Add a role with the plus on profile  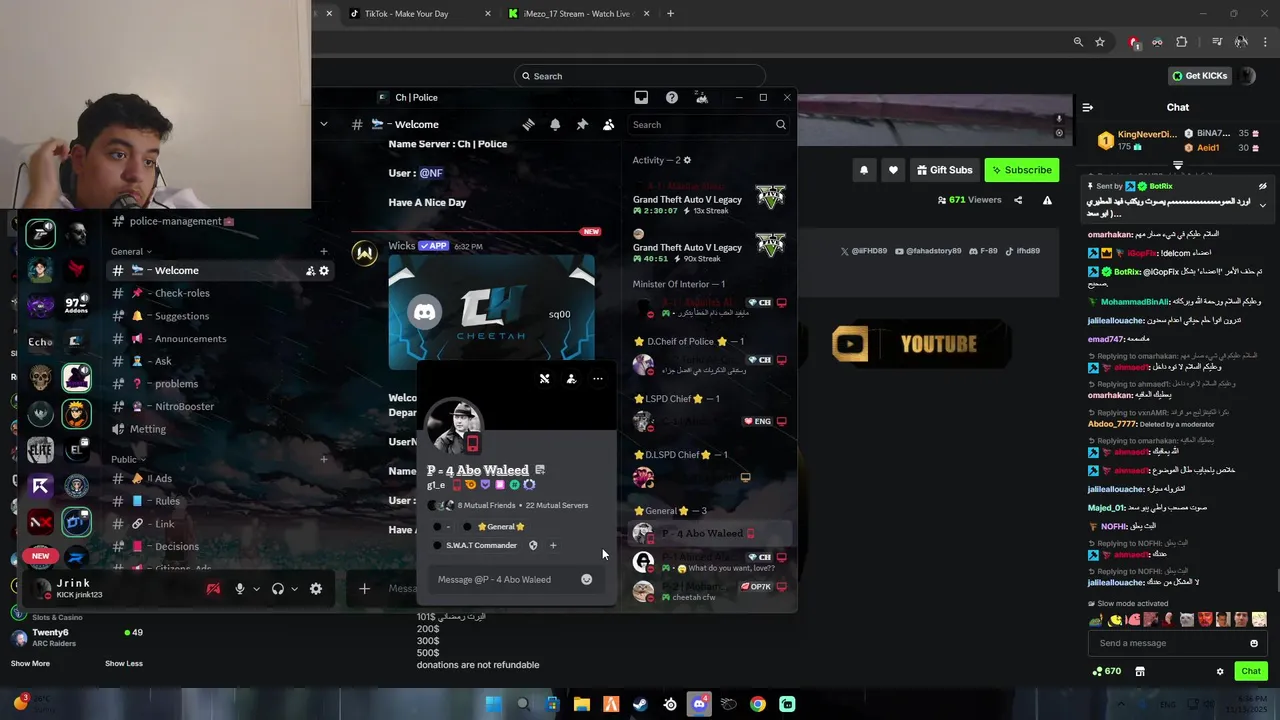click(x=553, y=545)
